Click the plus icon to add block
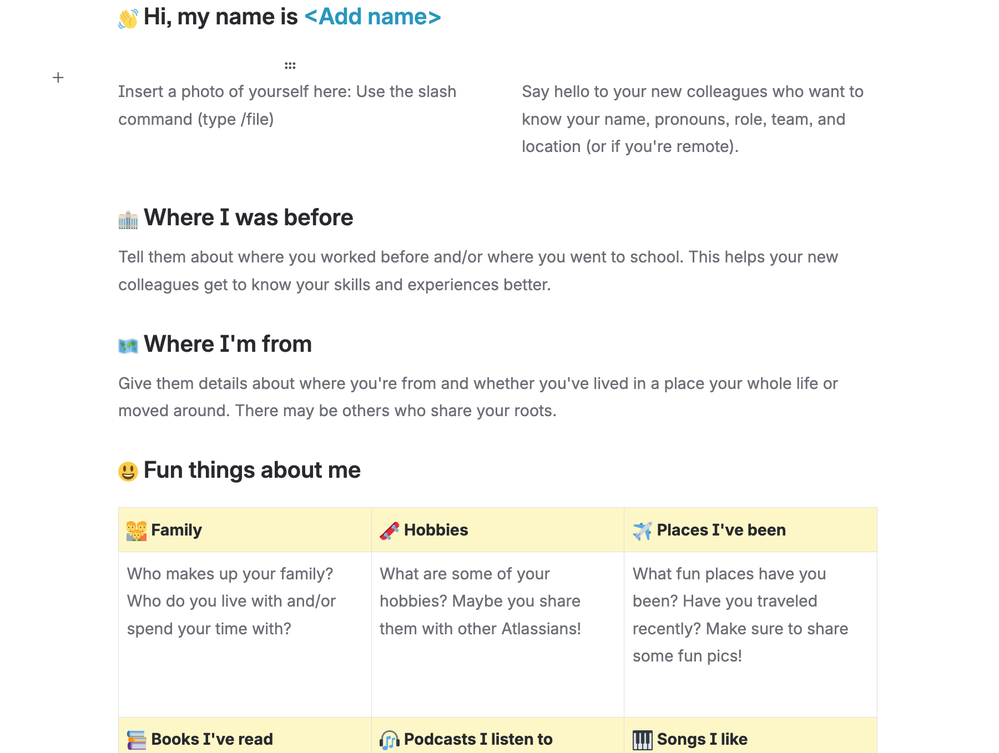999x753 pixels. [58, 78]
